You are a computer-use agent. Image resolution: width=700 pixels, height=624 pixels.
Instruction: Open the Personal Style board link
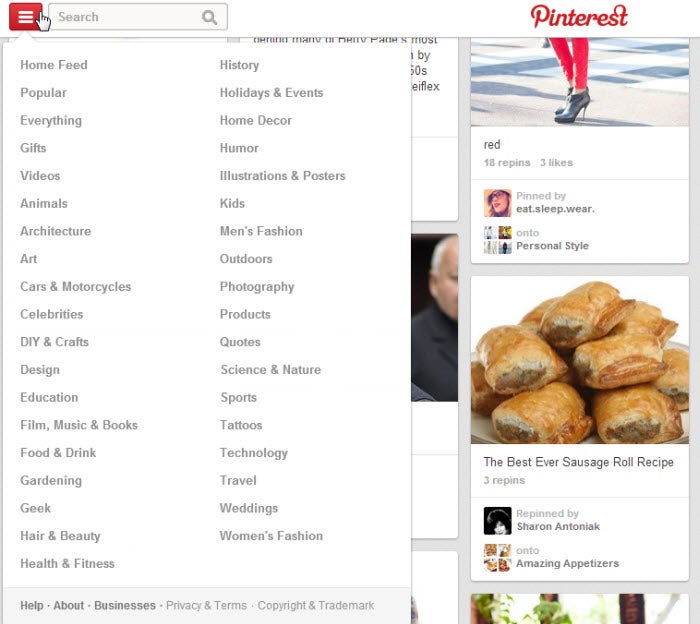point(552,246)
